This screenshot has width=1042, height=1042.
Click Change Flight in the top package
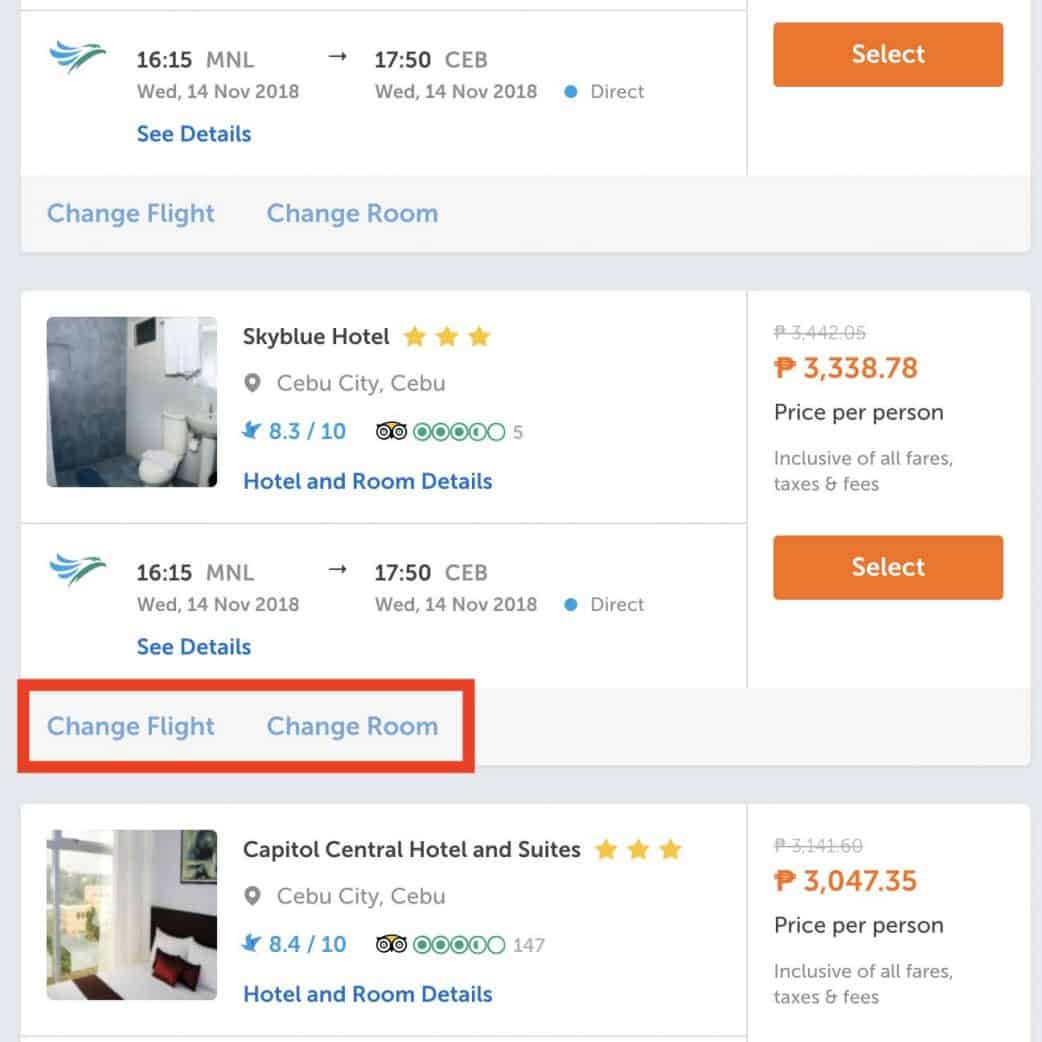pyautogui.click(x=131, y=213)
